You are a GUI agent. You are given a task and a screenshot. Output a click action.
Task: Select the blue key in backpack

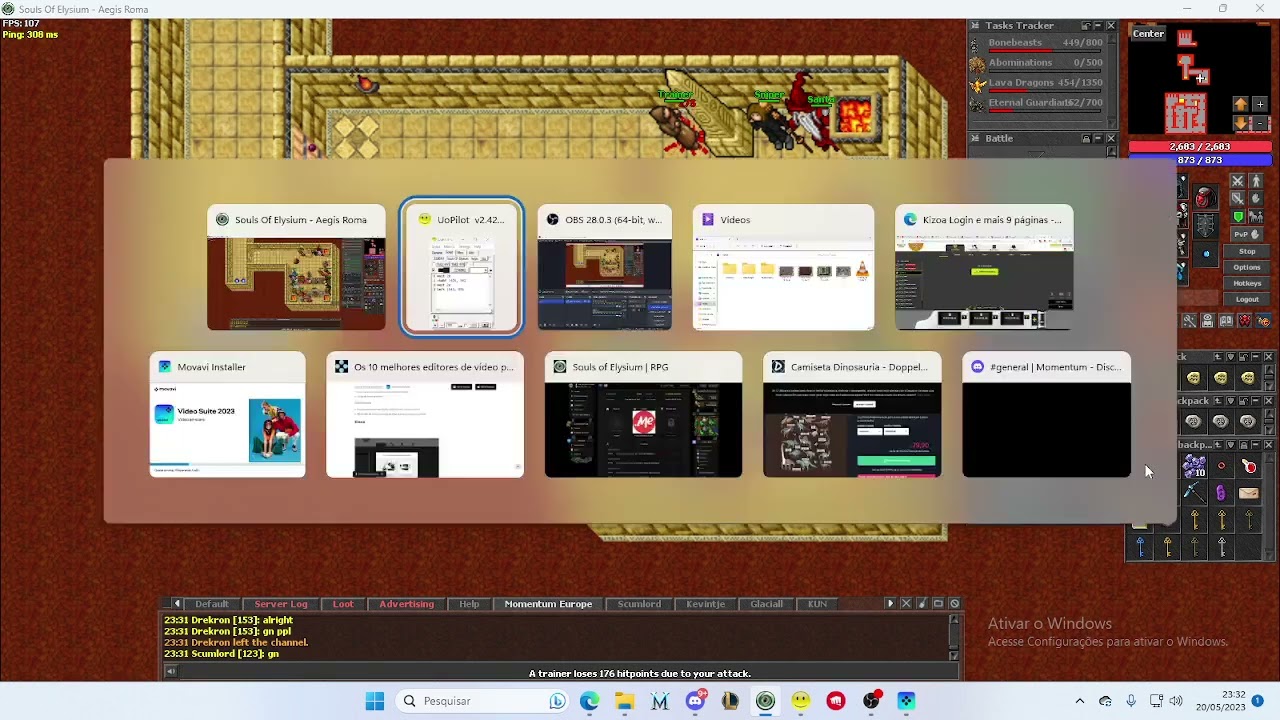click(x=1140, y=547)
